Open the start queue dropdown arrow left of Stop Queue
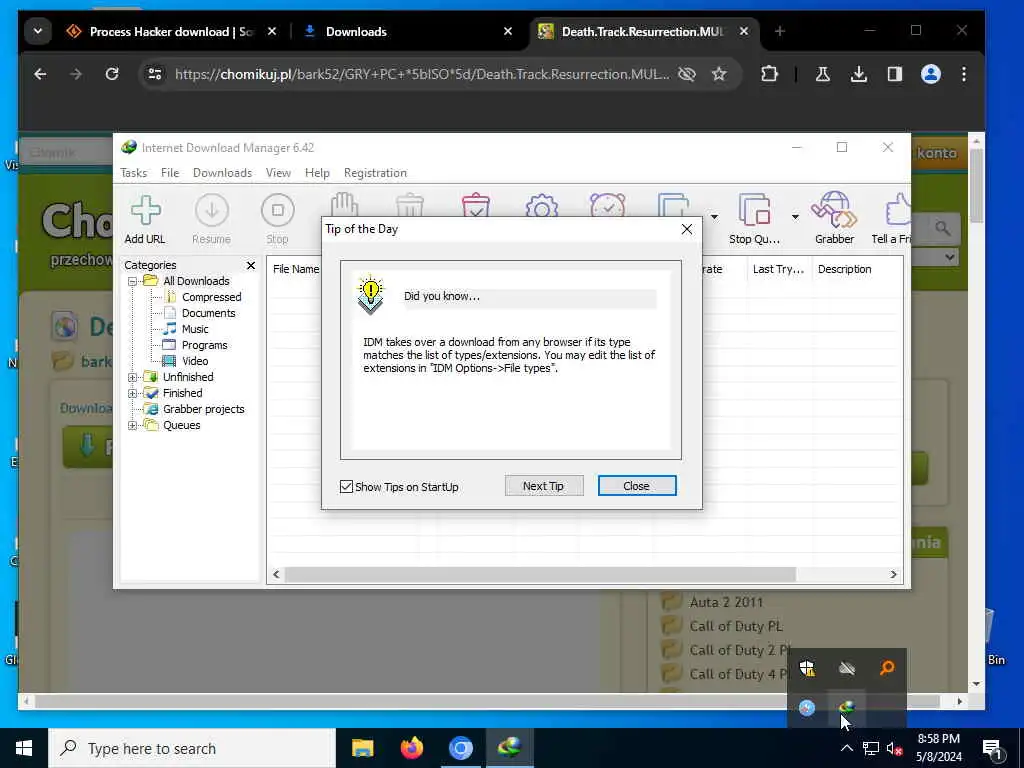This screenshot has width=1024, height=768. [x=714, y=217]
